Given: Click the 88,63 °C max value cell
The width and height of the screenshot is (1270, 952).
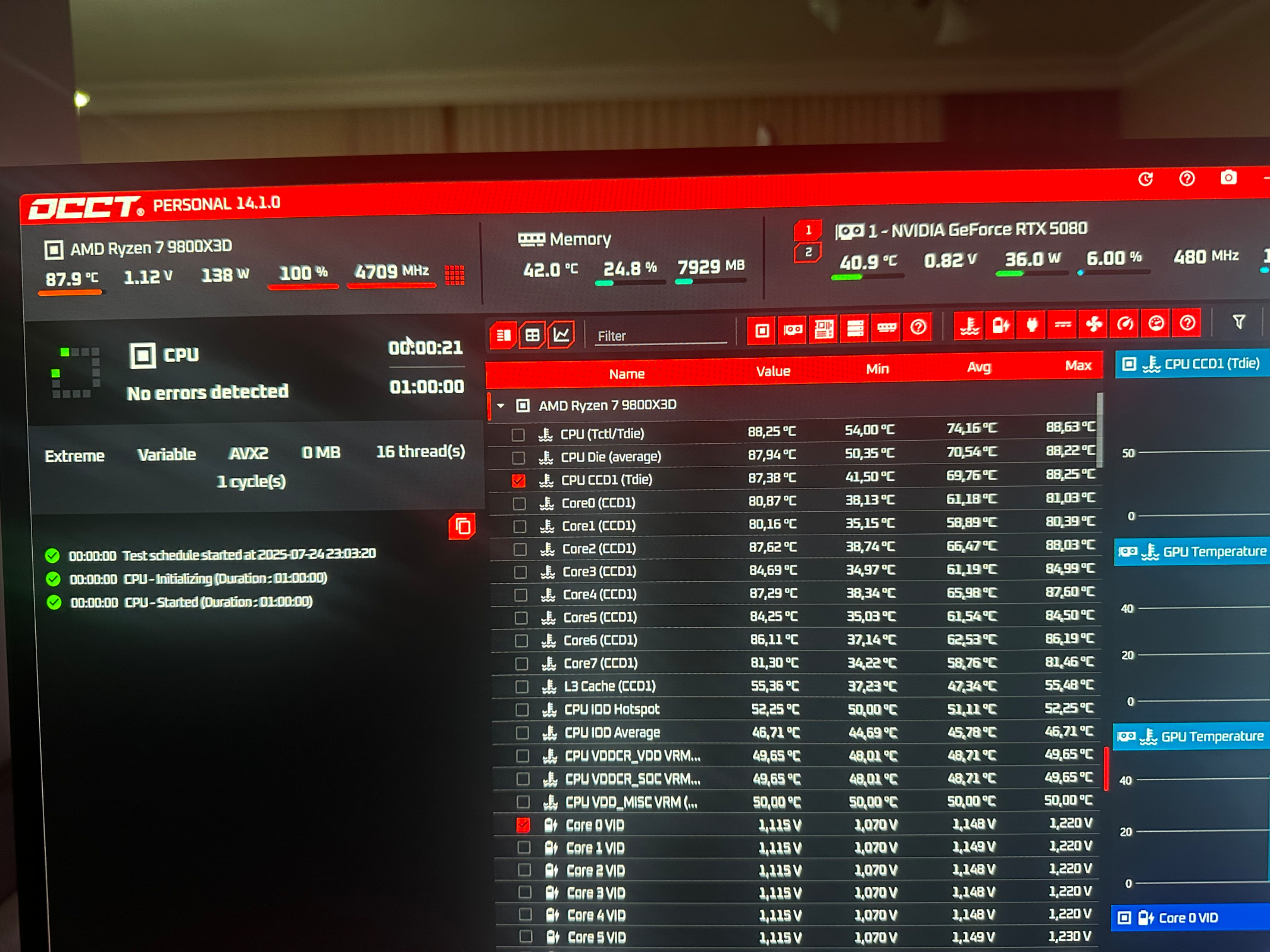Looking at the screenshot, I should [1070, 426].
